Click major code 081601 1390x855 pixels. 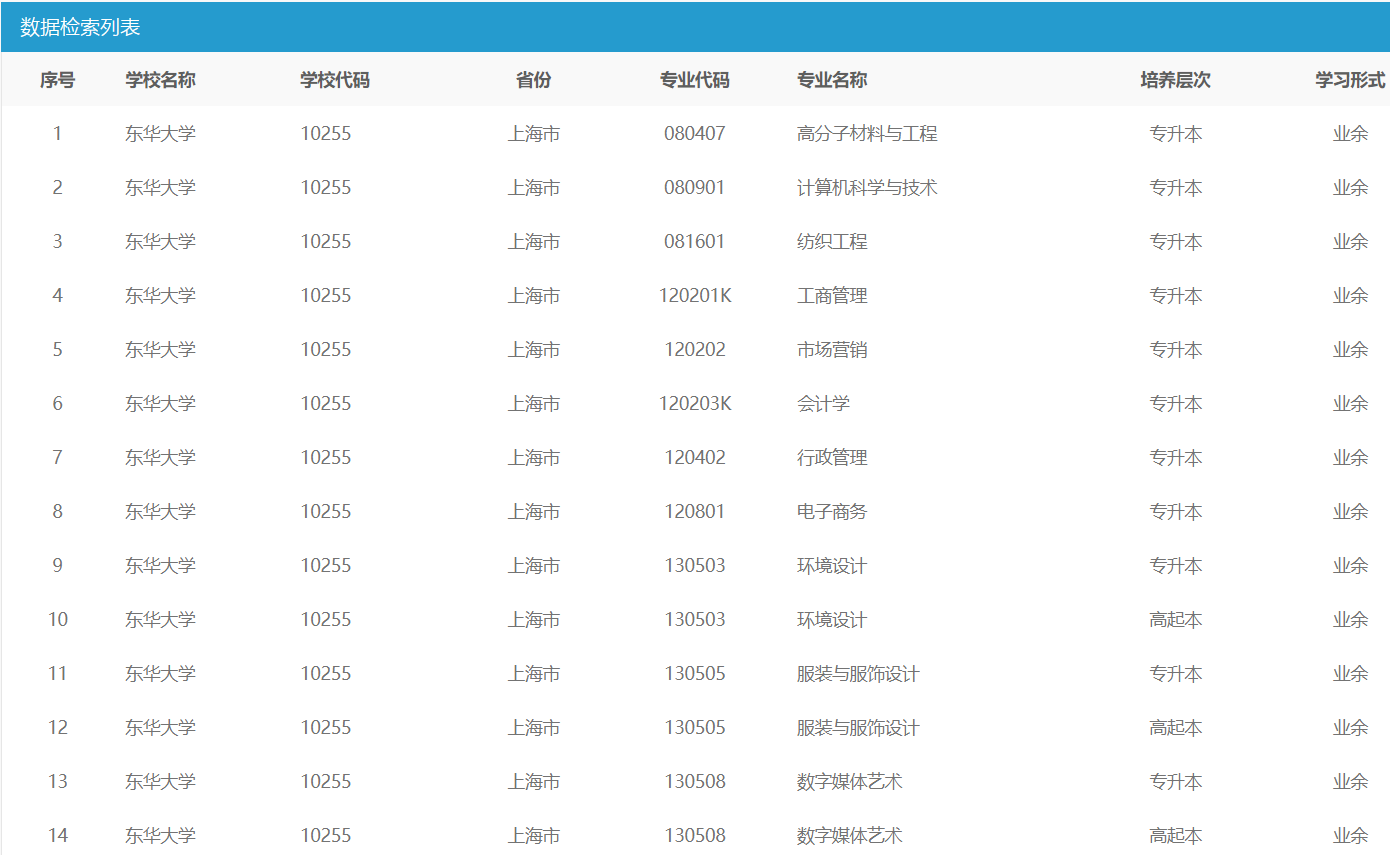point(695,242)
